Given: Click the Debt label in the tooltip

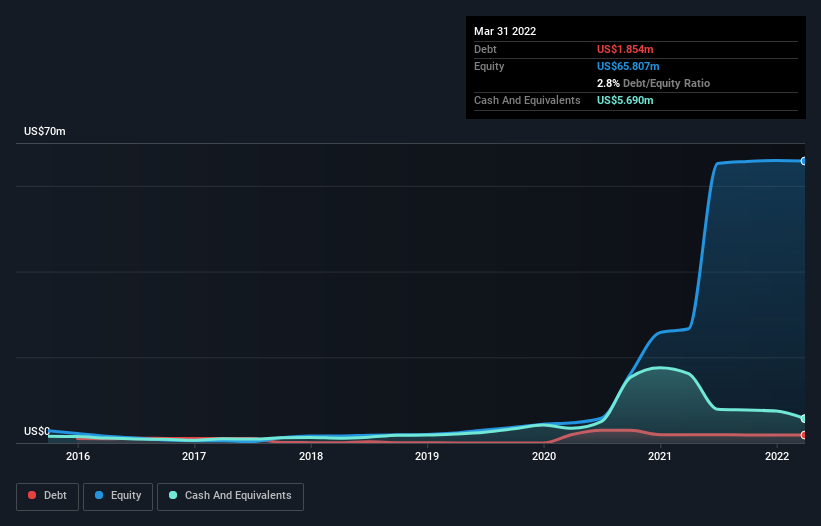Looking at the screenshot, I should coord(485,49).
